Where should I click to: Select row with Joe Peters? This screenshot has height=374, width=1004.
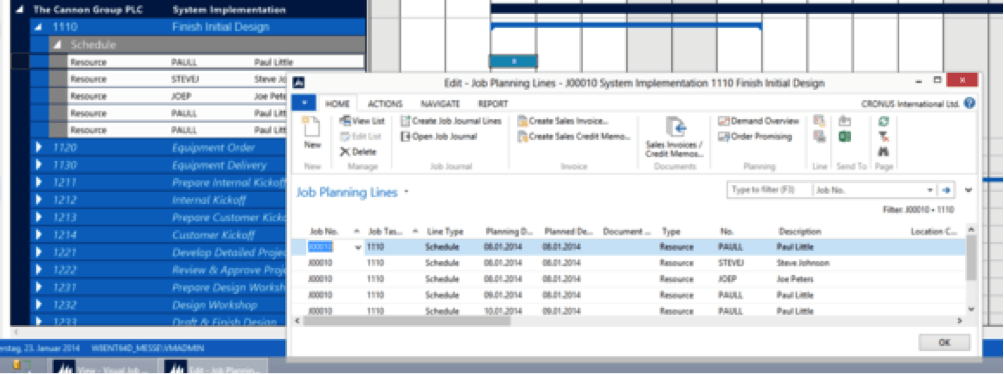628,279
